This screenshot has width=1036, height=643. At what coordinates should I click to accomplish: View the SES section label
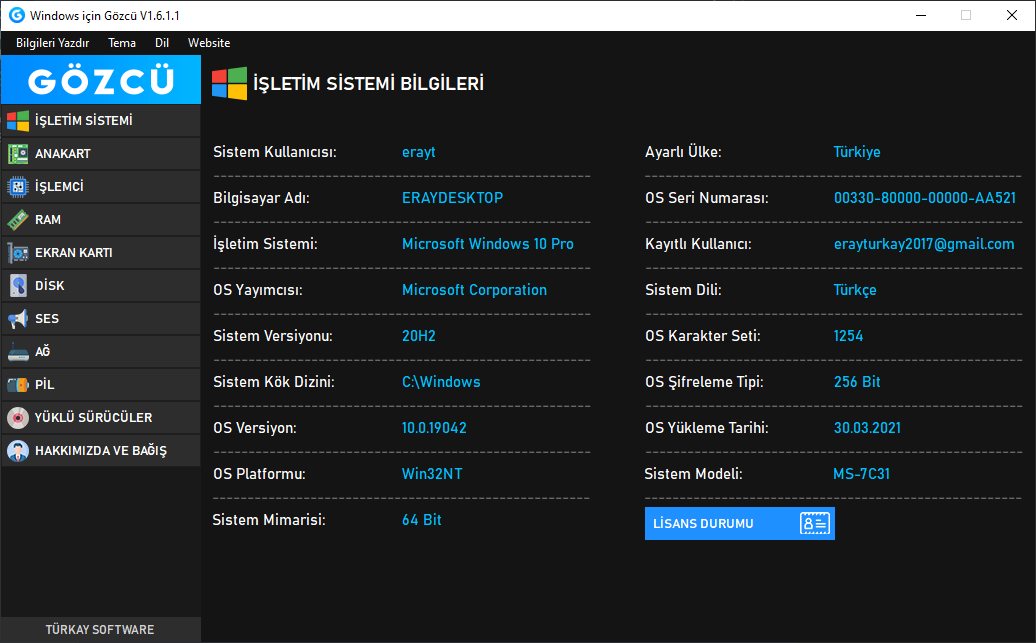pyautogui.click(x=47, y=319)
